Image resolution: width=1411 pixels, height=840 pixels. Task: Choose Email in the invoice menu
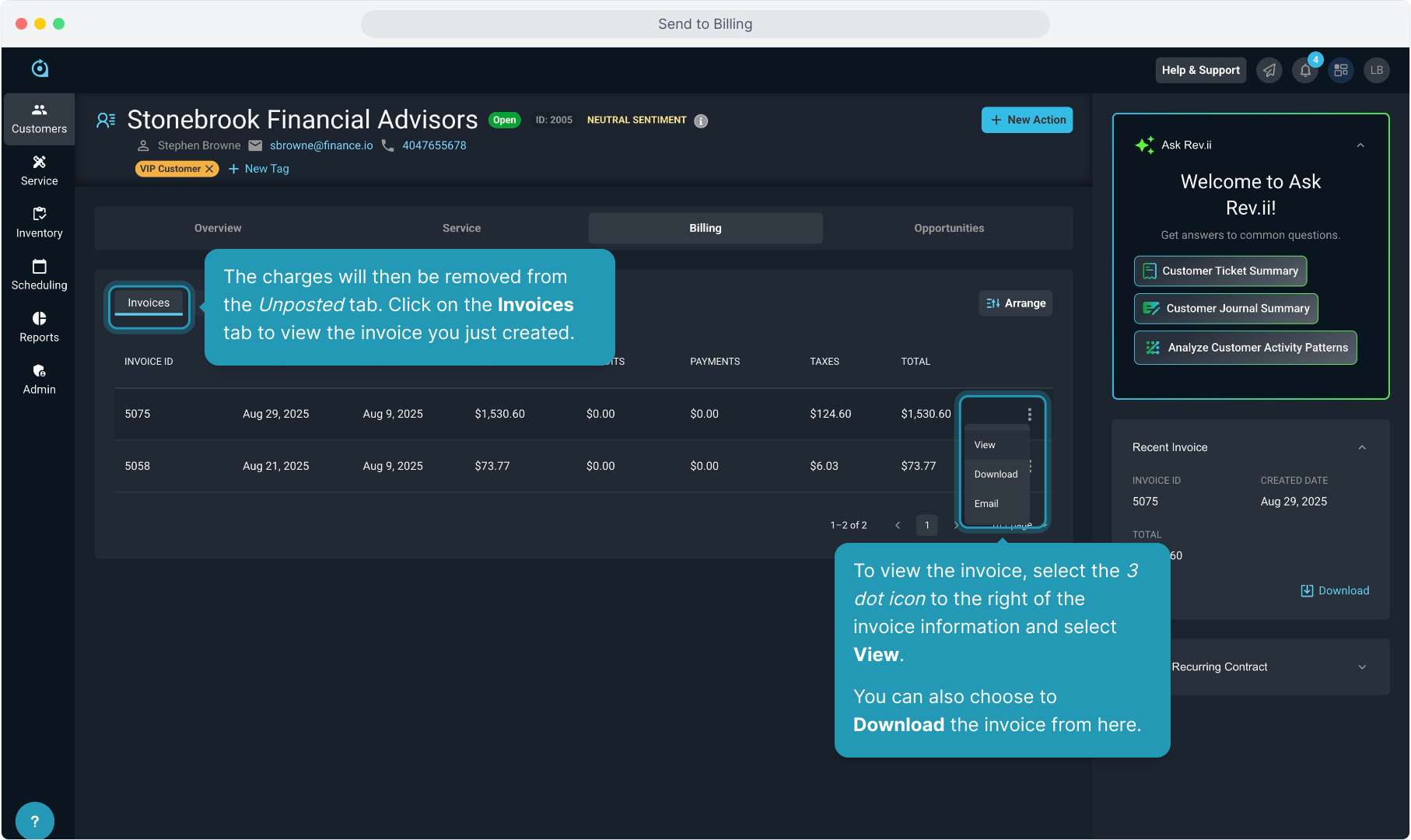click(986, 504)
